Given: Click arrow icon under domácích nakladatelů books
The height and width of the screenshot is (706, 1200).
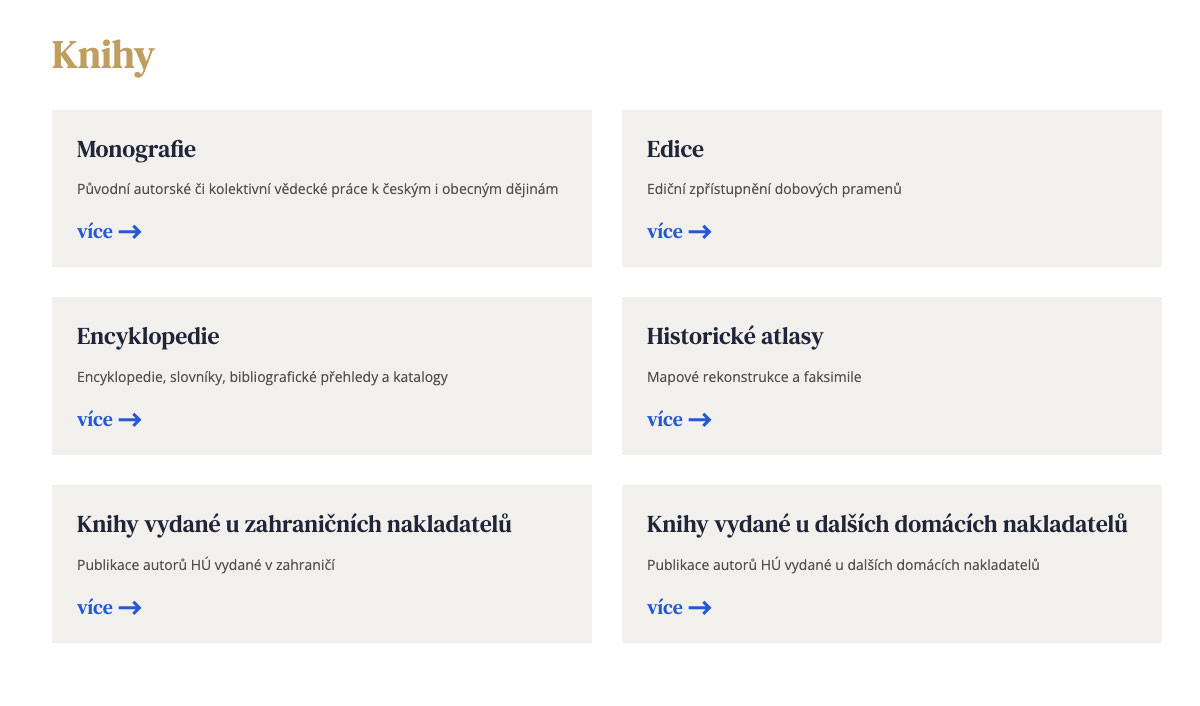Looking at the screenshot, I should pos(700,608).
